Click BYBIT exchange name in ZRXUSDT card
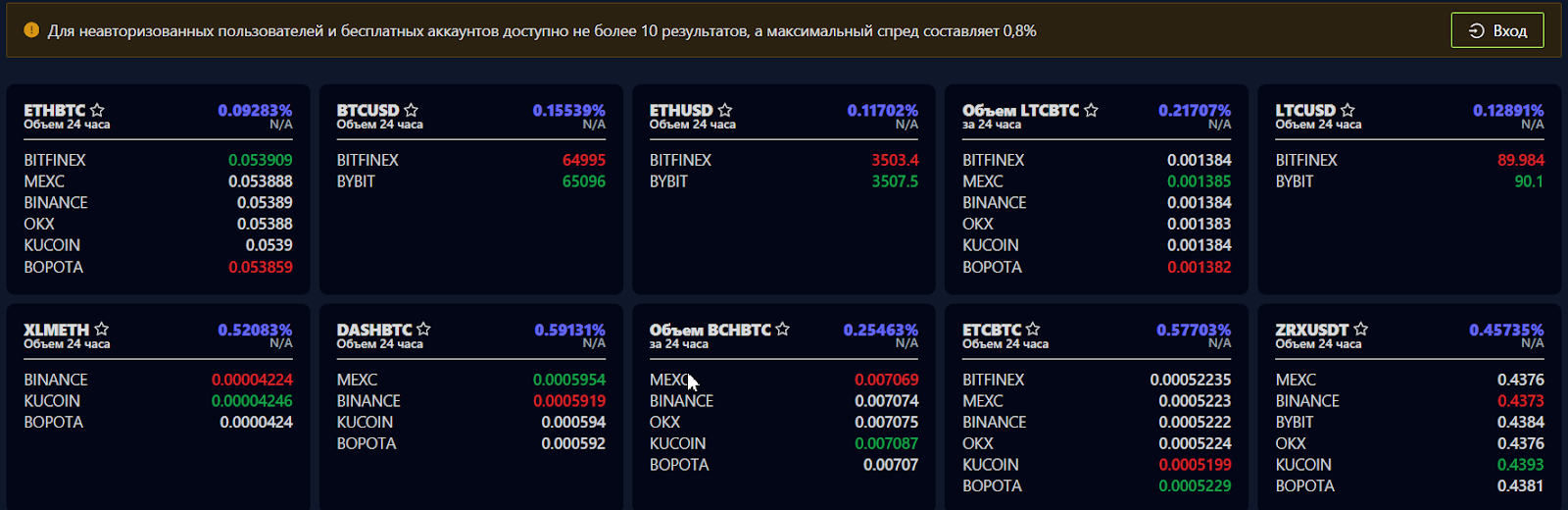The width and height of the screenshot is (1568, 510). point(1295,423)
